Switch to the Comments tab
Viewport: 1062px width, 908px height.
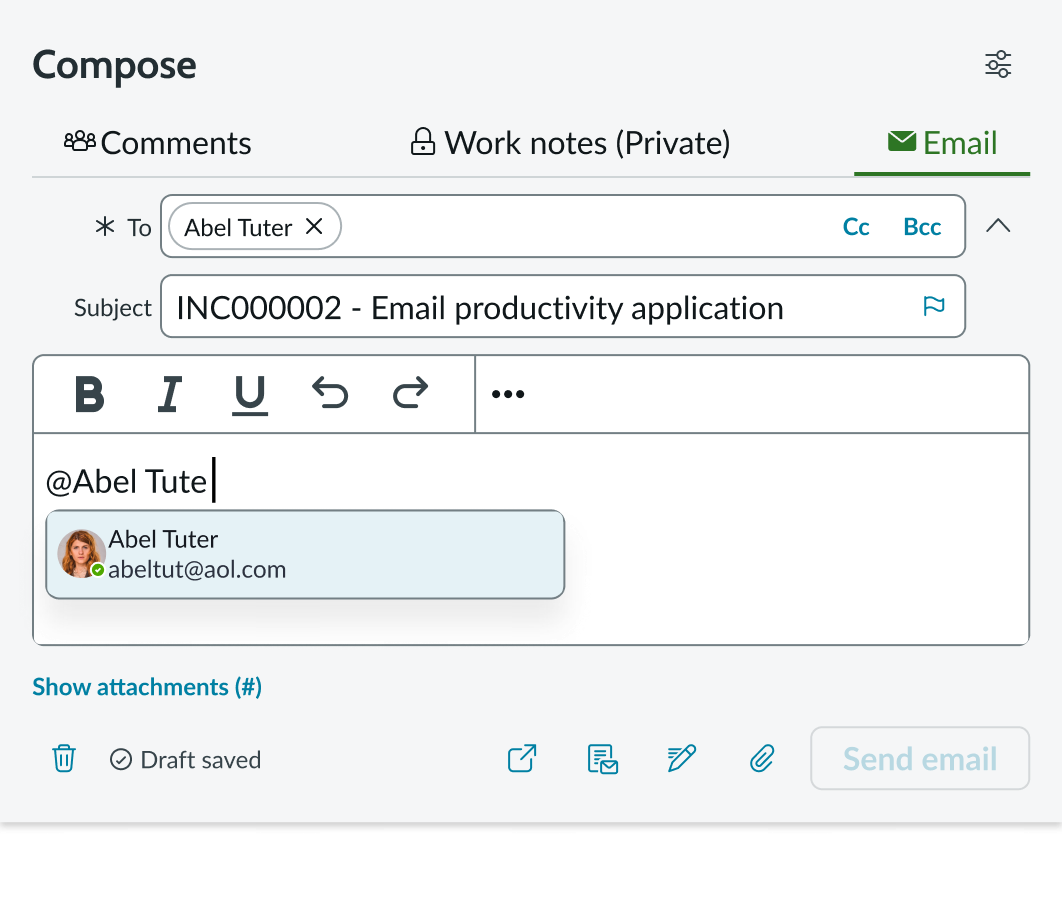point(157,142)
